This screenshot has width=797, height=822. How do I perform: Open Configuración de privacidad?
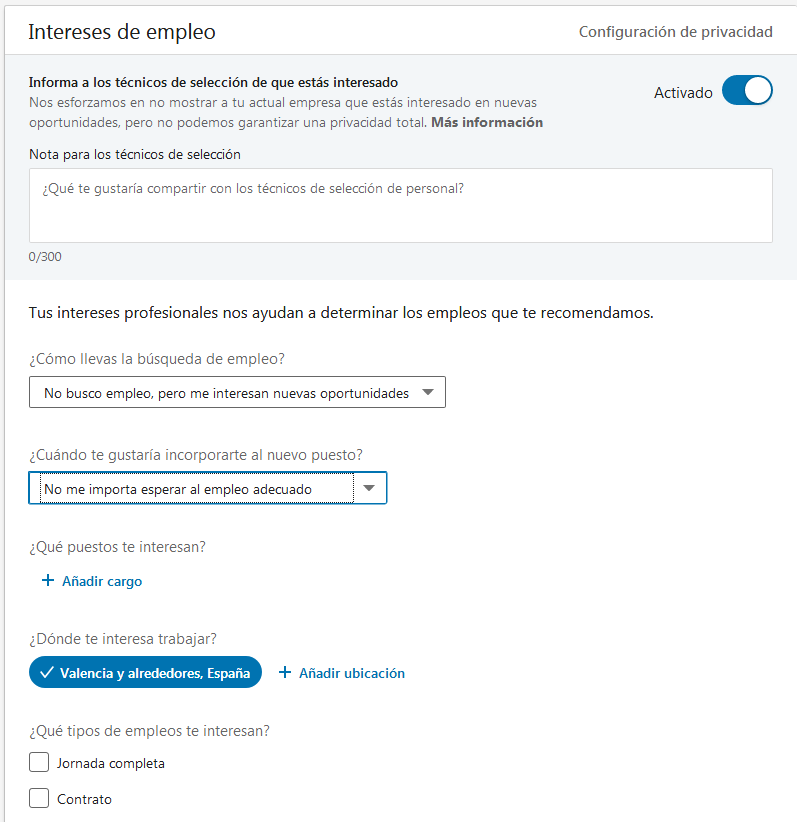[676, 32]
